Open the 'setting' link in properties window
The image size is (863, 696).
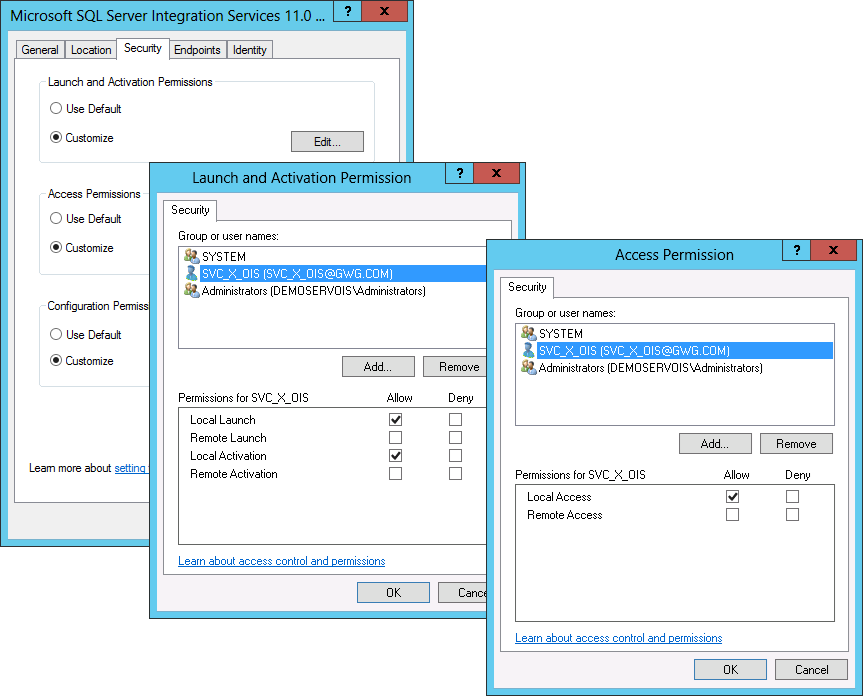(x=130, y=468)
